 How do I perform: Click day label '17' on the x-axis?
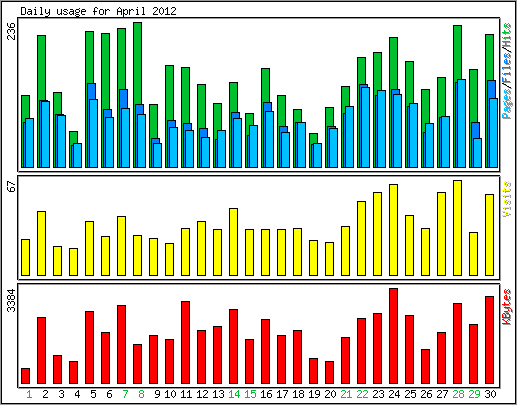point(282,395)
